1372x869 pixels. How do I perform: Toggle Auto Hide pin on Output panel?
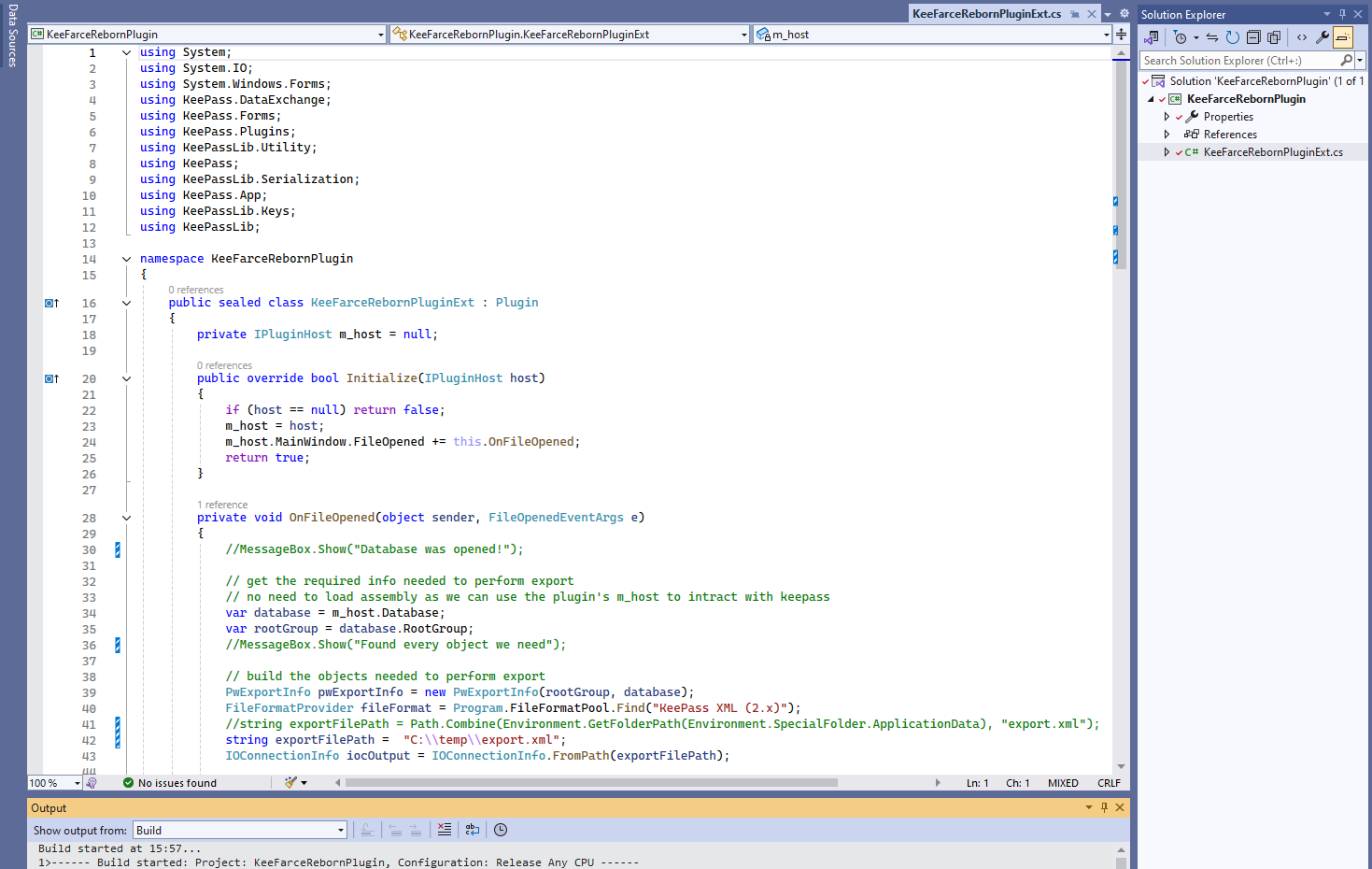tap(1104, 807)
